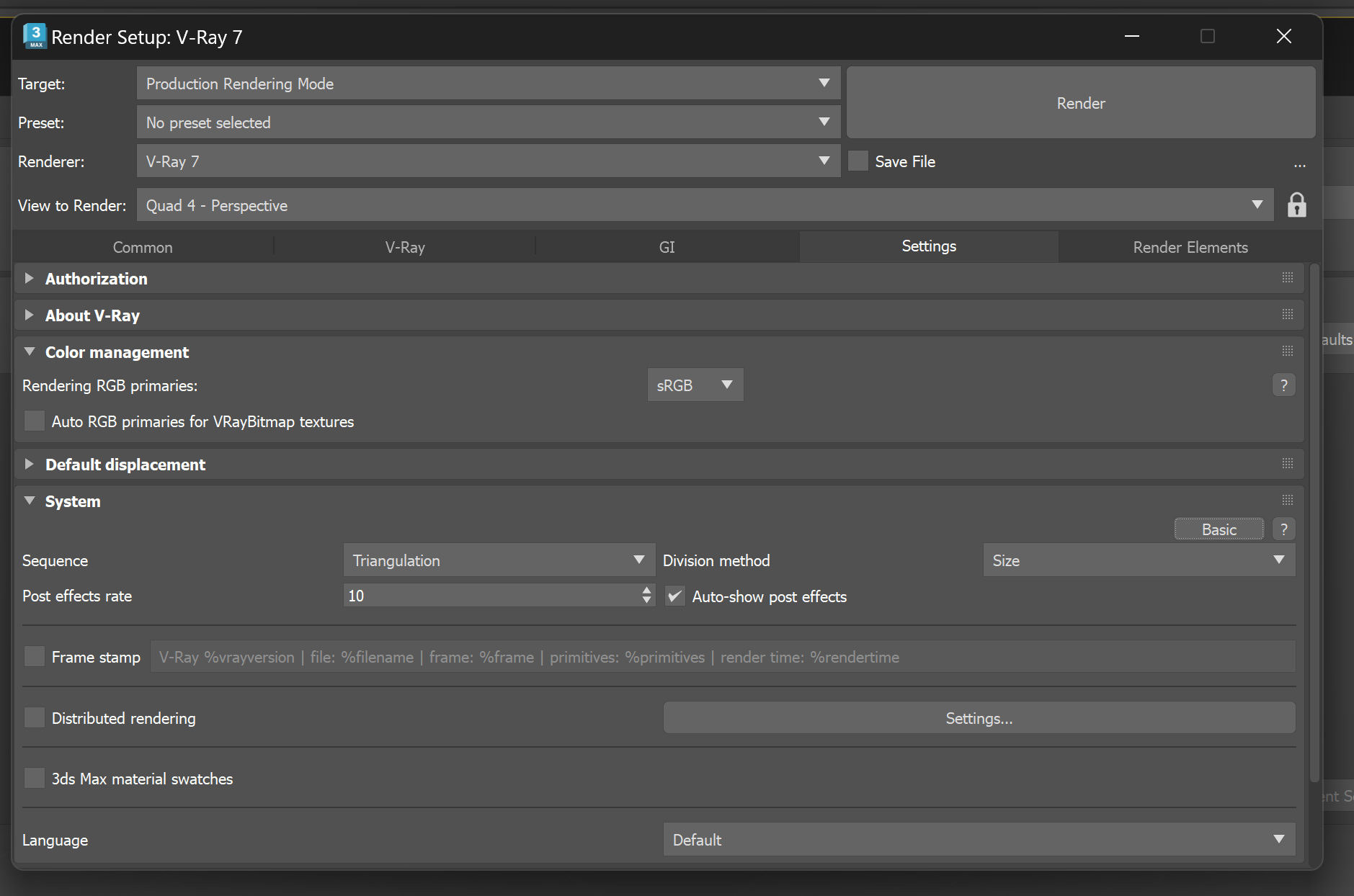
Task: Switch to the V-Ray tab
Action: [x=405, y=247]
